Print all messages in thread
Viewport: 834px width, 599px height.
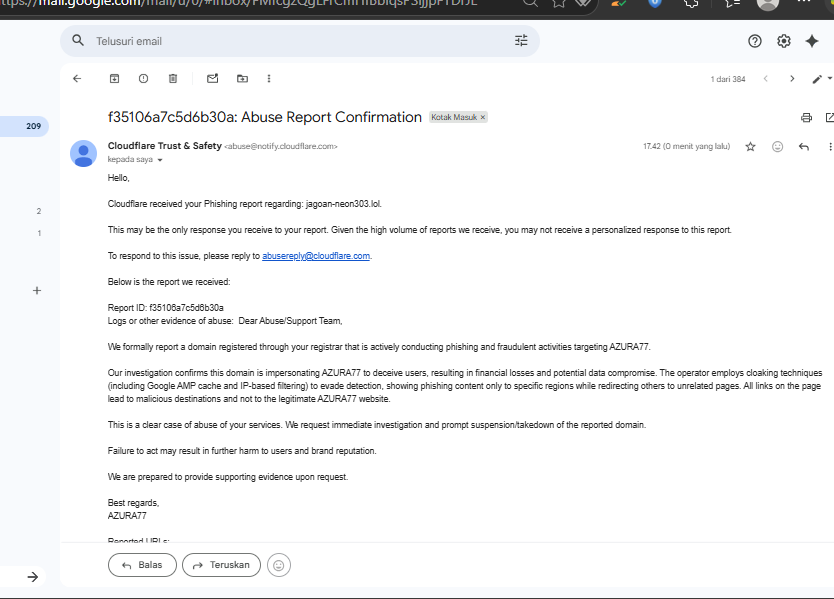pos(806,118)
